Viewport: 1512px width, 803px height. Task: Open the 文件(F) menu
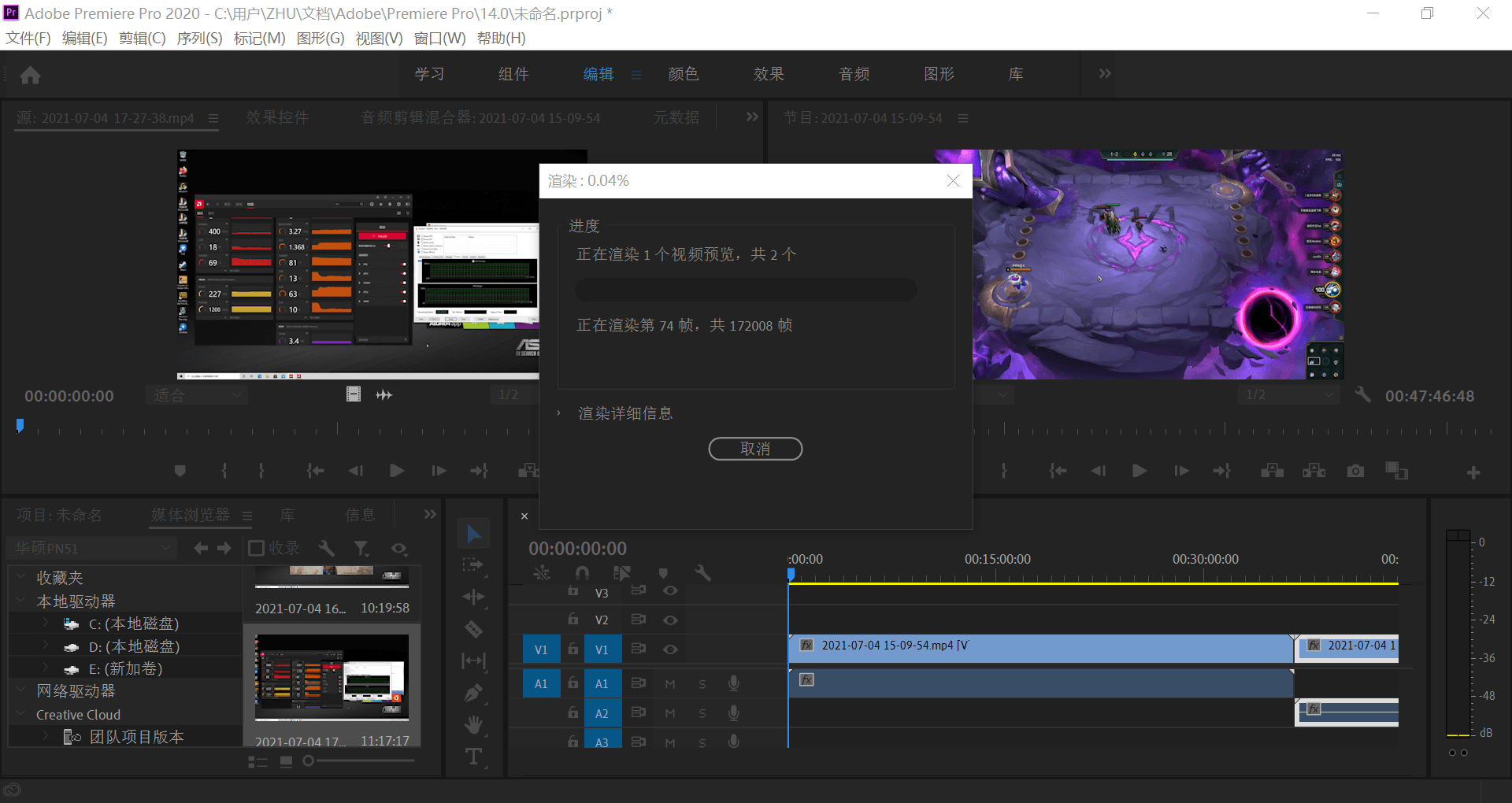(28, 38)
